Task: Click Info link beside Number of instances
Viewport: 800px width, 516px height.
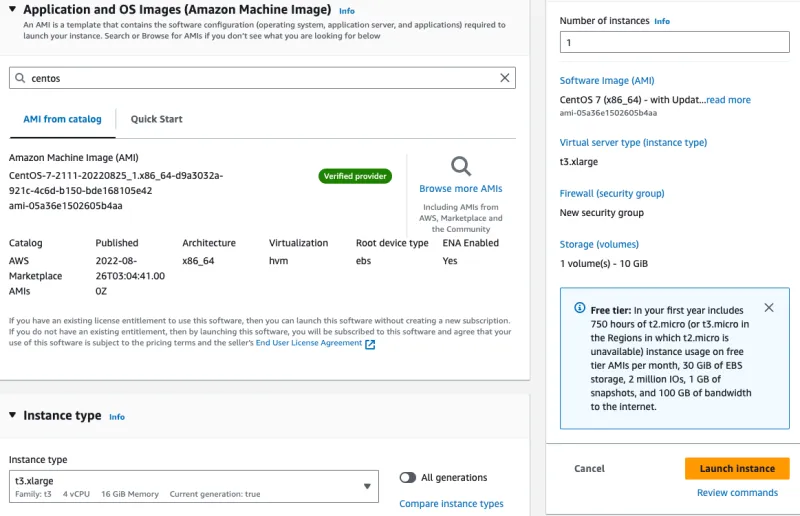Action: coord(662,21)
